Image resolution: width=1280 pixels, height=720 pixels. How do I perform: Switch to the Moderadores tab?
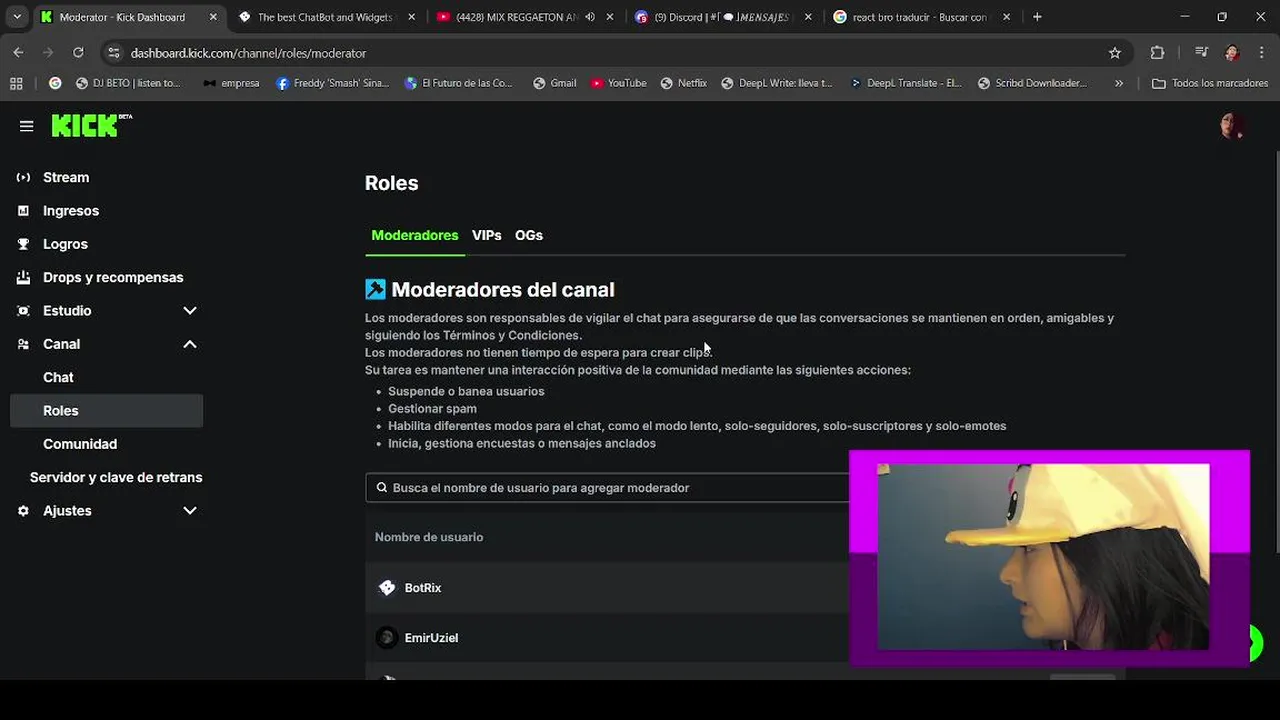click(415, 235)
